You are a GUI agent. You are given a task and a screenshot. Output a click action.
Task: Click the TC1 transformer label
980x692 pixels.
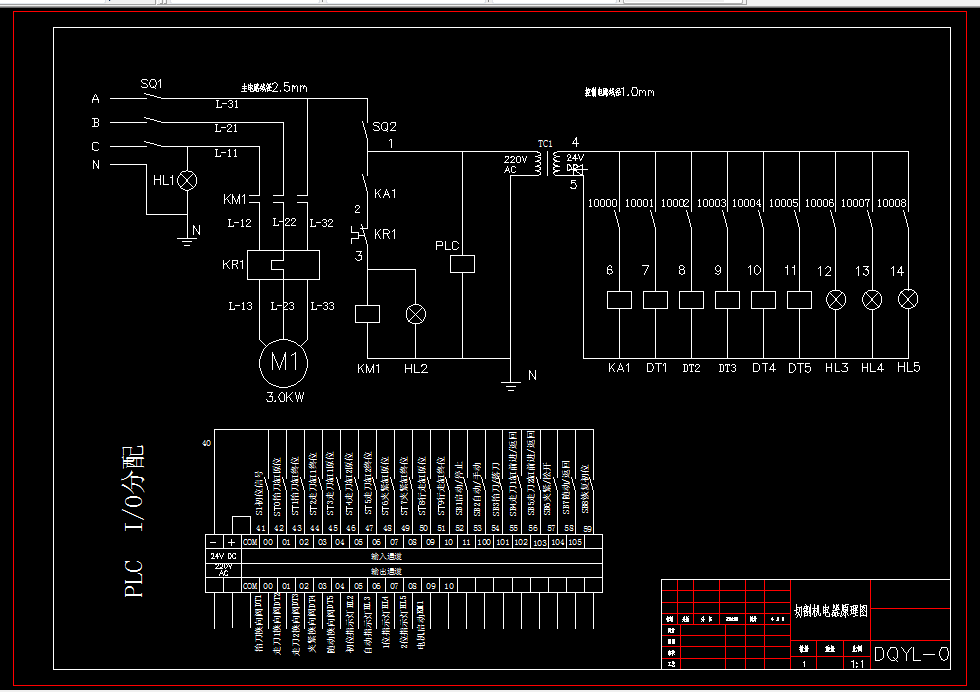545,144
